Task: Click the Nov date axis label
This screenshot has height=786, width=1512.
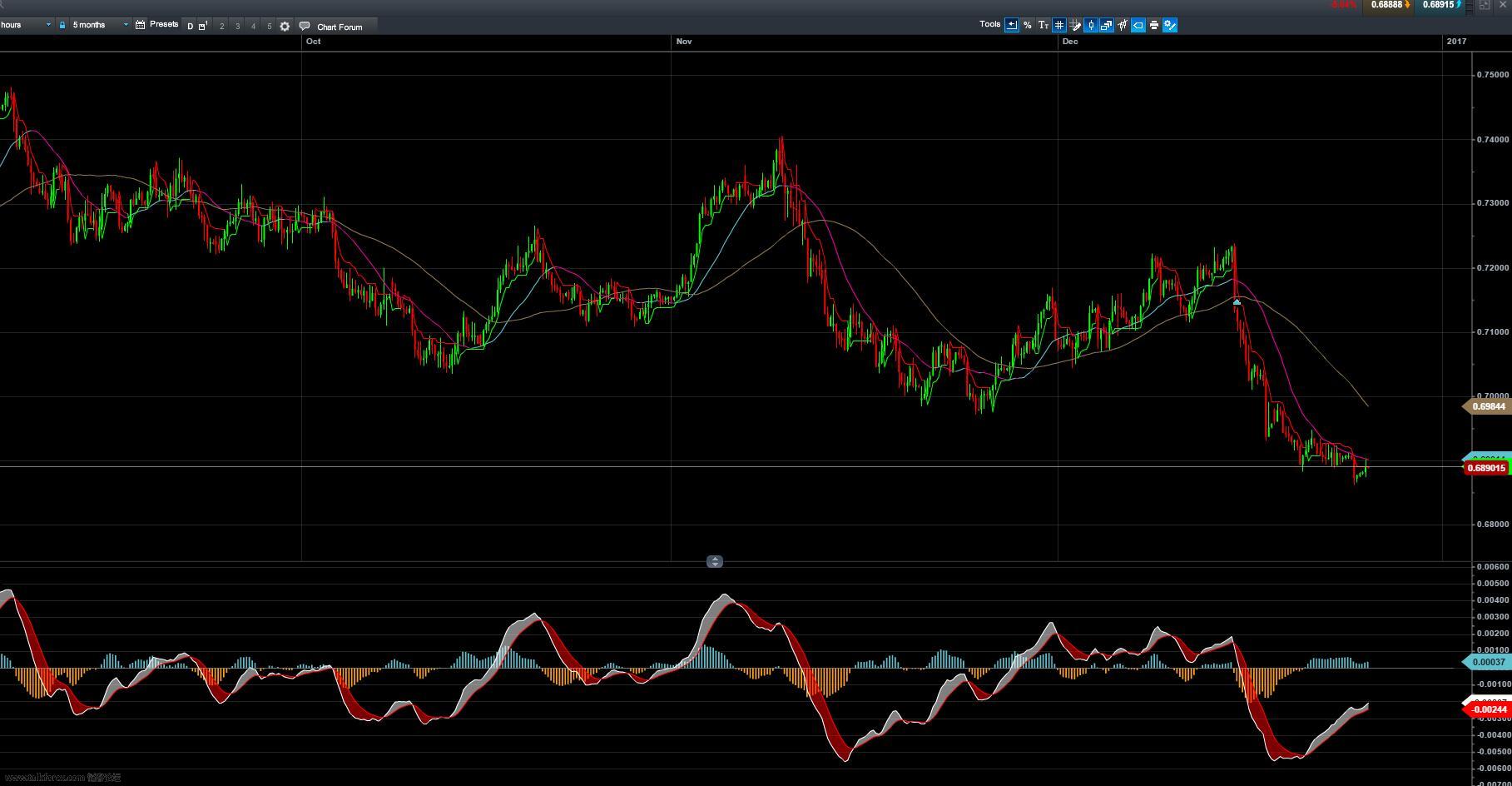Action: 684,42
